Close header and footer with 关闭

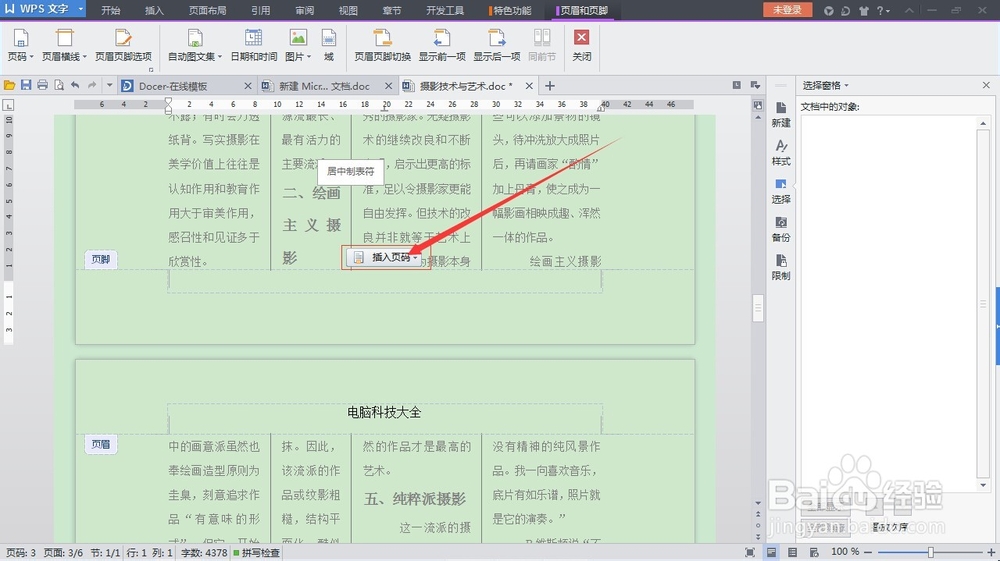(581, 45)
